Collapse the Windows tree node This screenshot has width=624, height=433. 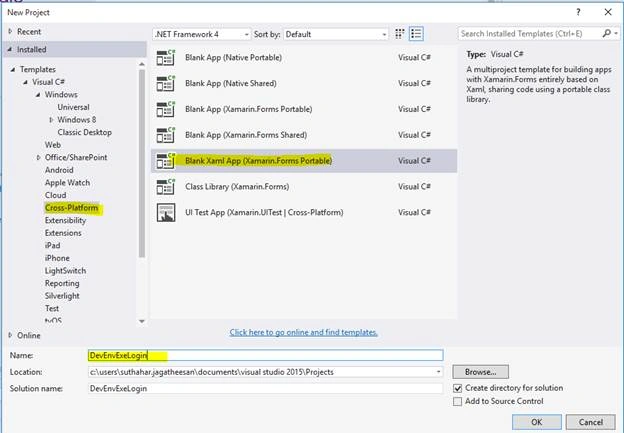coord(38,95)
